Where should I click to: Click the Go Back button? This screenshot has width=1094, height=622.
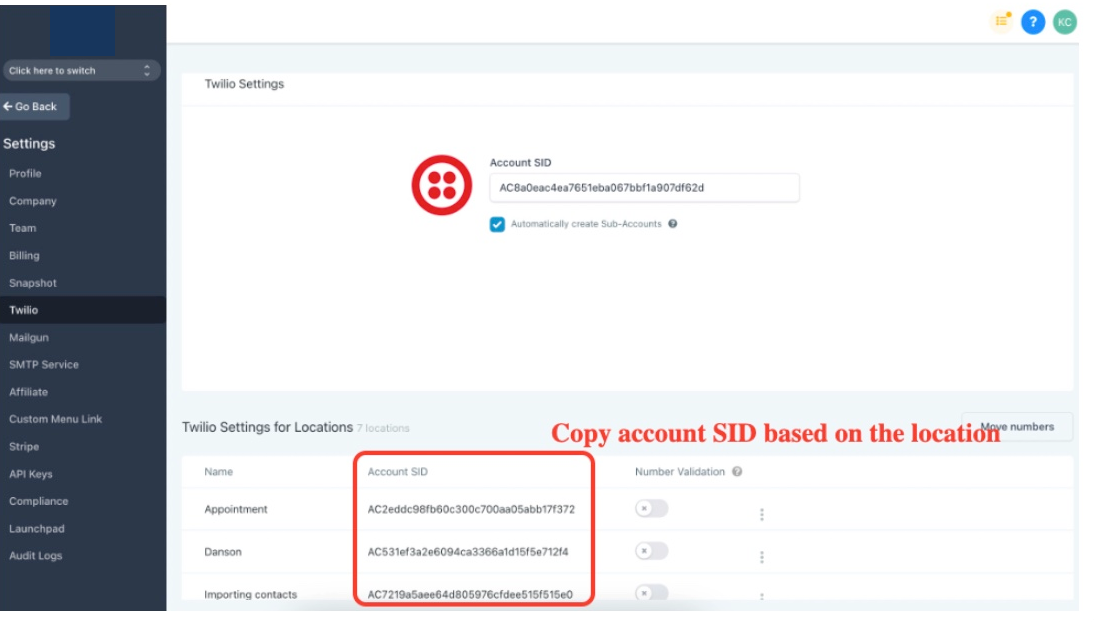coord(35,107)
